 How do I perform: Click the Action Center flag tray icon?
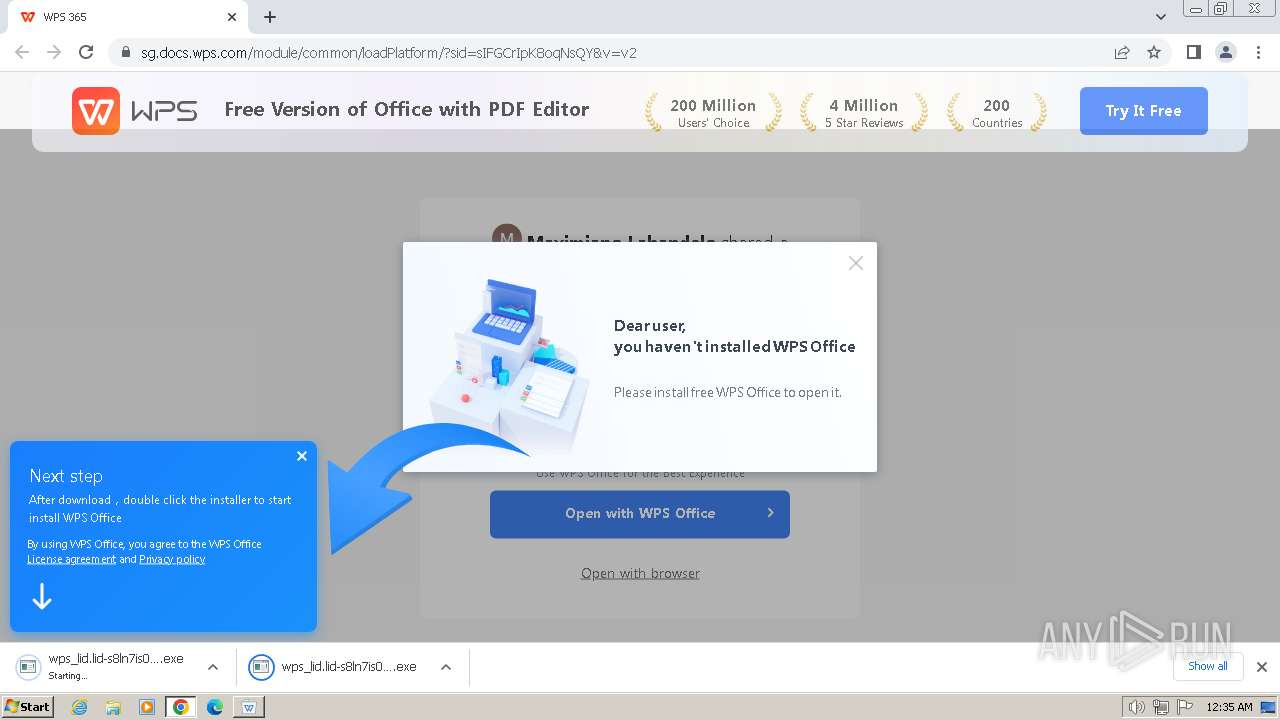coord(1184,707)
